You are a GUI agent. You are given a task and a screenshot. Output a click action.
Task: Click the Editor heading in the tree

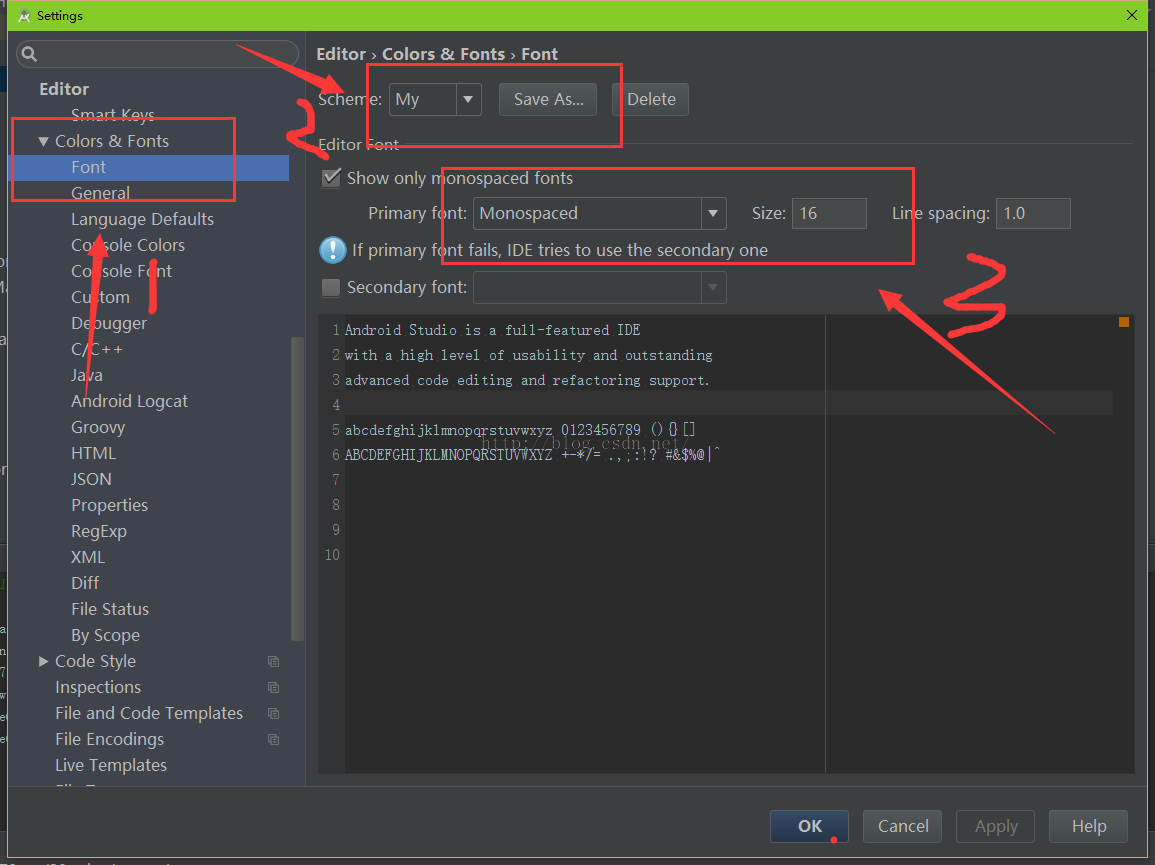click(x=64, y=89)
